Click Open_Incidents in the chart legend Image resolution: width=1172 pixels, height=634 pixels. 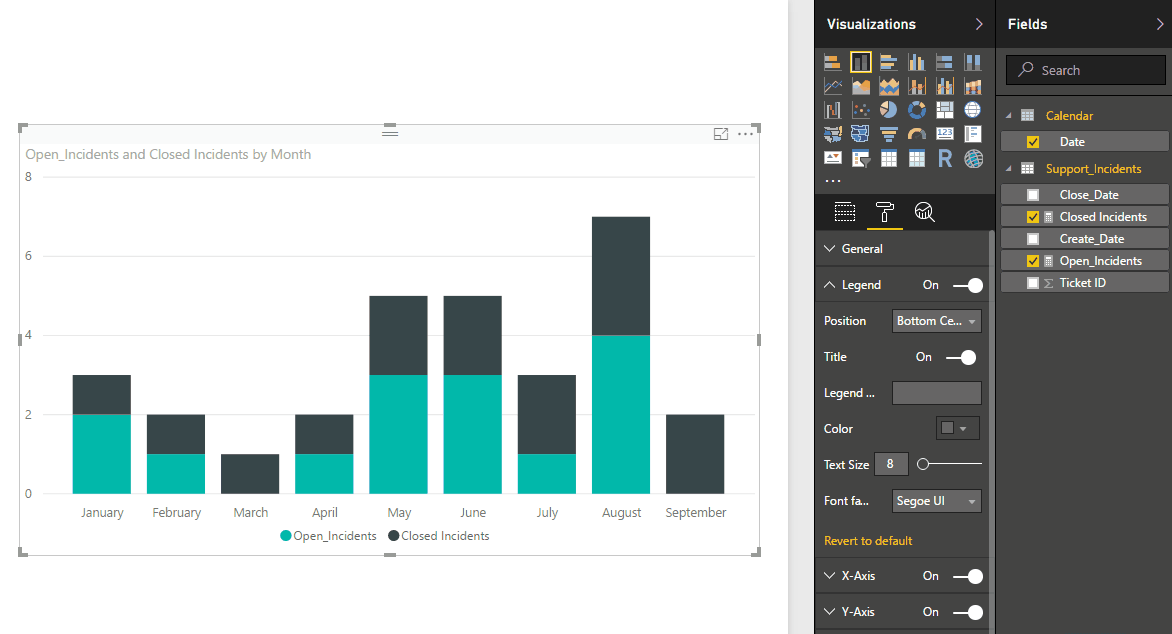pos(328,536)
